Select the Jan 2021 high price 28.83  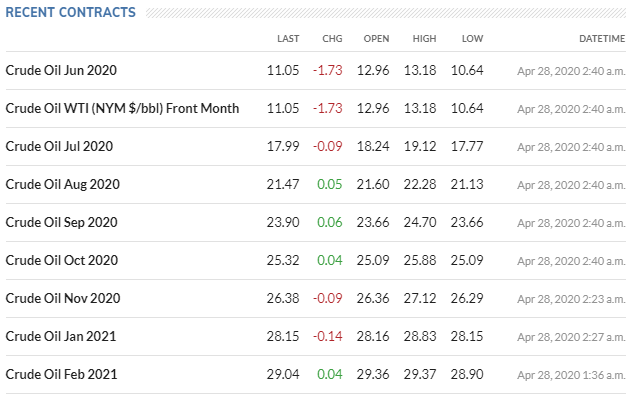pyautogui.click(x=420, y=336)
